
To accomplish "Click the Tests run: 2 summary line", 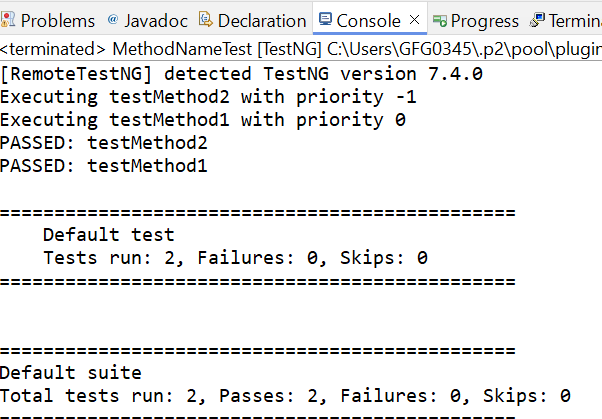I will [x=235, y=258].
